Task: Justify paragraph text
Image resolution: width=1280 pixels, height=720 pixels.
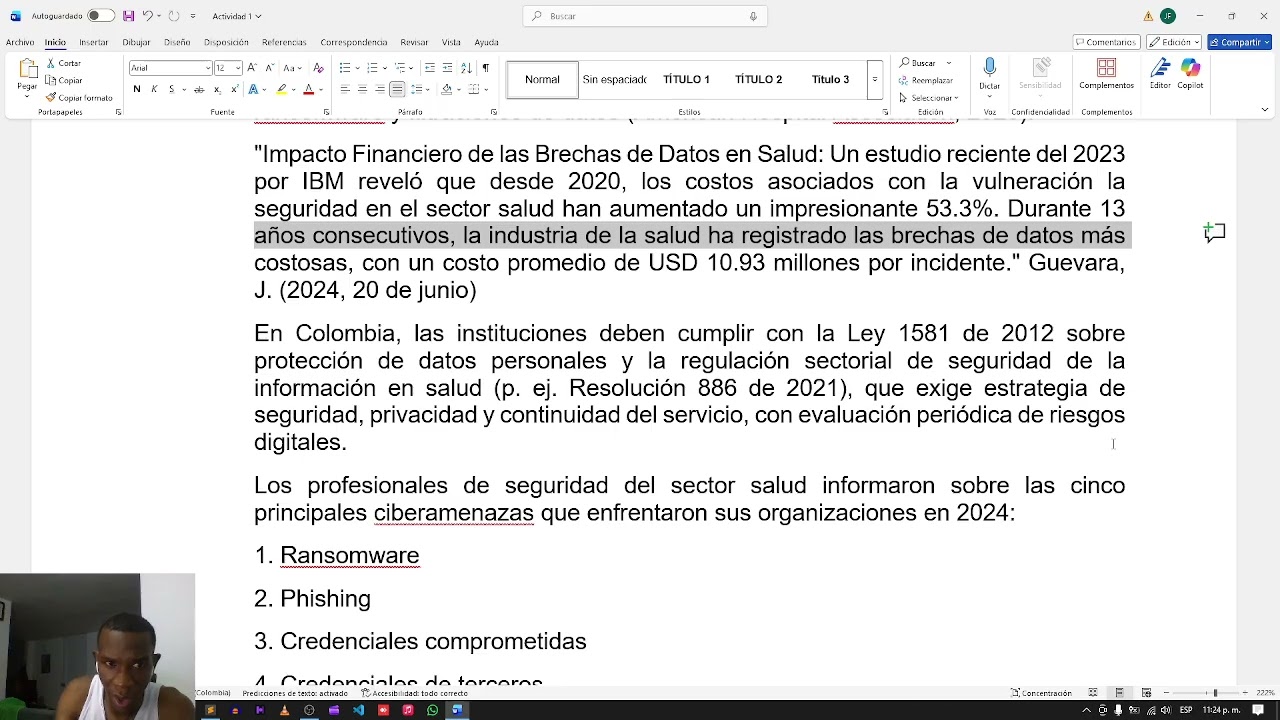Action: click(x=397, y=89)
